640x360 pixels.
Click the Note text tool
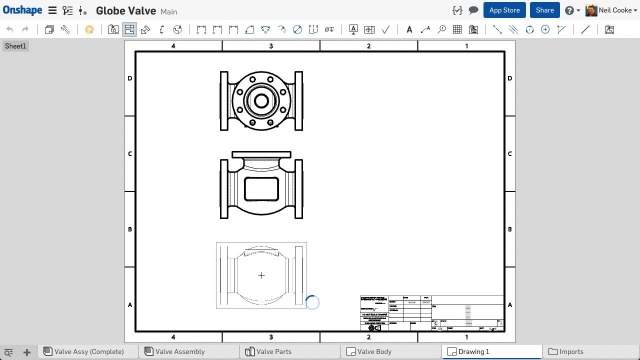pyautogui.click(x=409, y=29)
